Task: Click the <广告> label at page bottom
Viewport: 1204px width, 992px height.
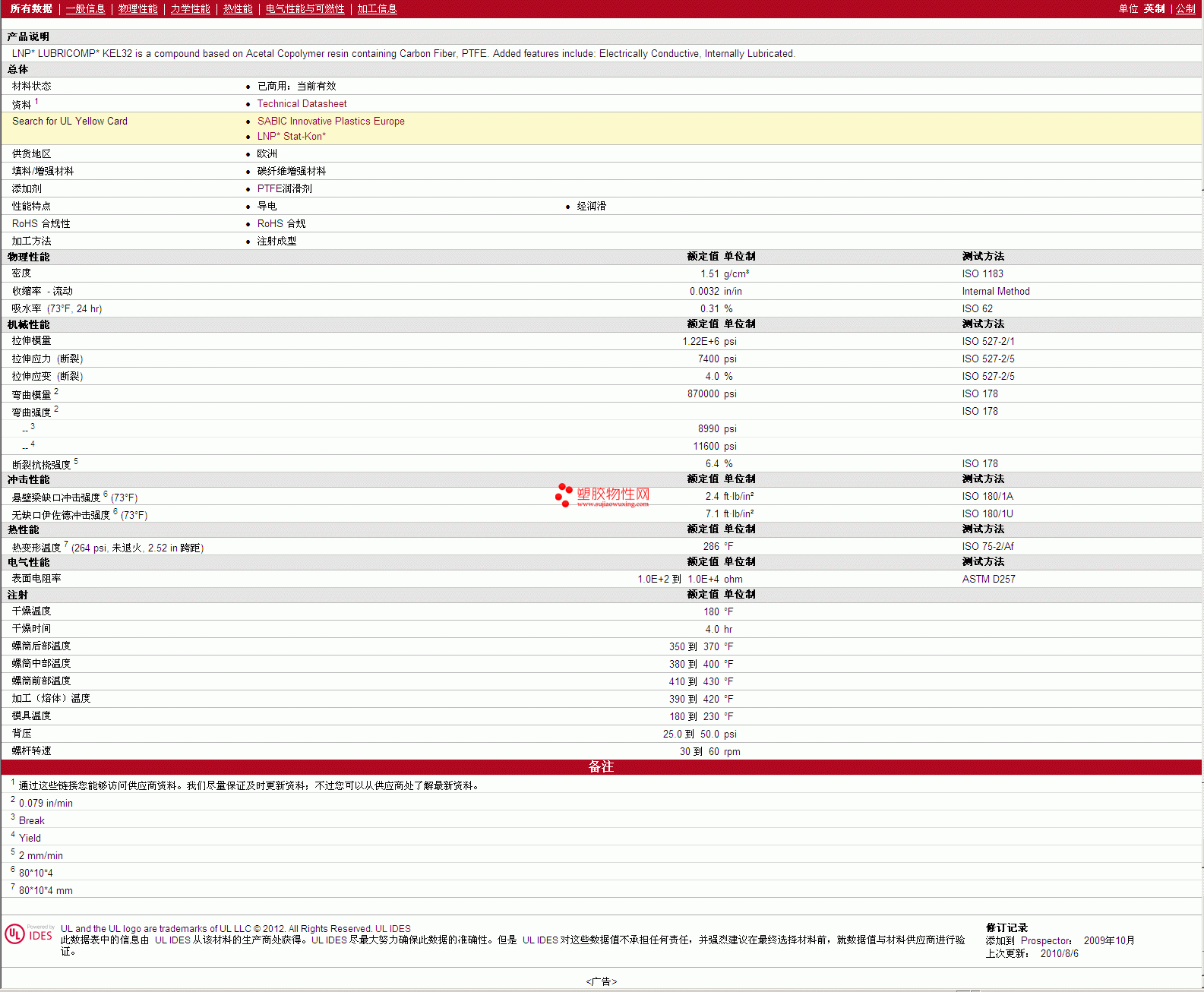Action: click(601, 981)
